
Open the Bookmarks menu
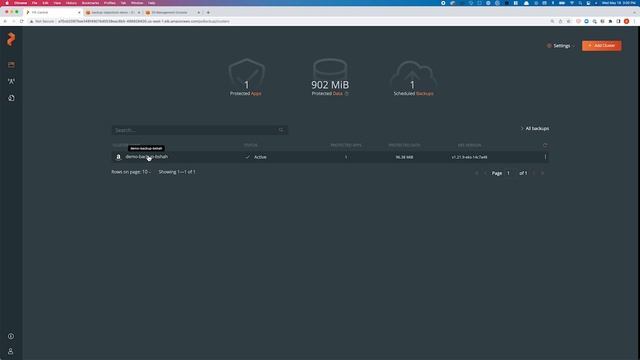[90, 3]
